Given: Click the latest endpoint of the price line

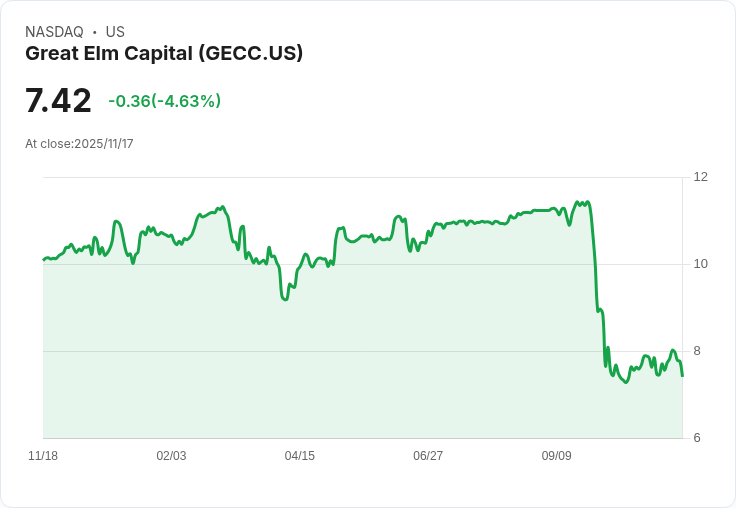Looking at the screenshot, I should tap(682, 375).
